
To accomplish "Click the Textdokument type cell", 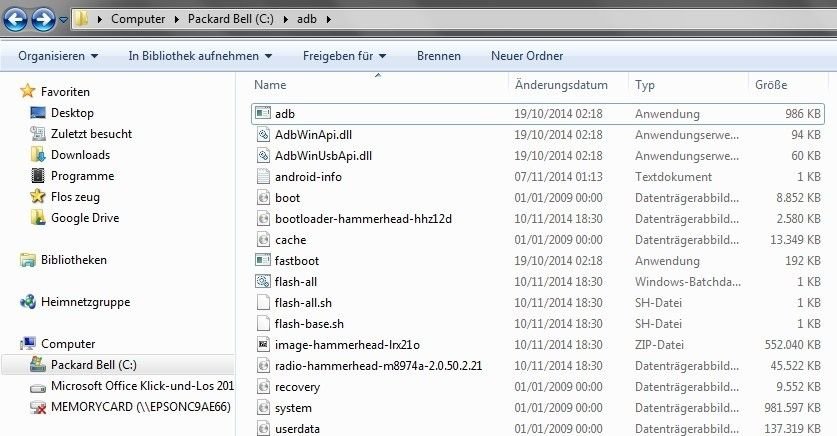I will point(673,177).
